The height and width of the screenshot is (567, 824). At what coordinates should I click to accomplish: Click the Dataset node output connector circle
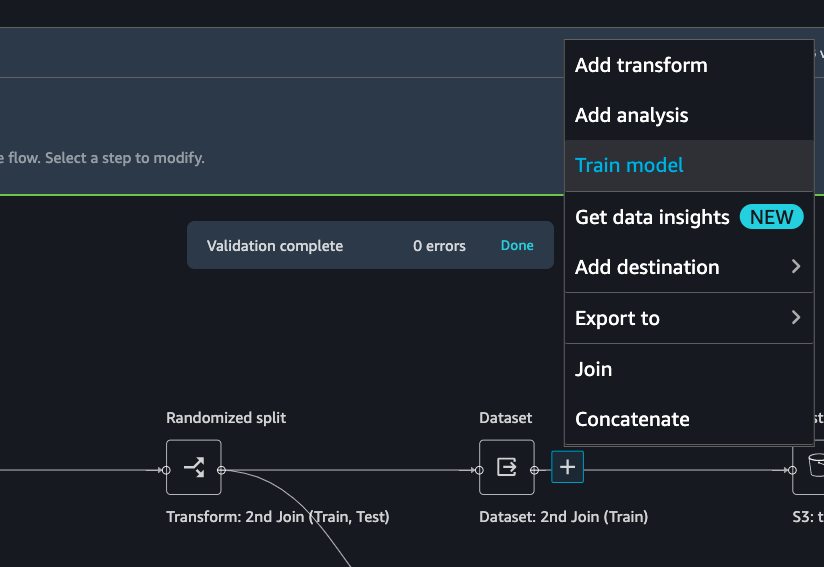(534, 470)
